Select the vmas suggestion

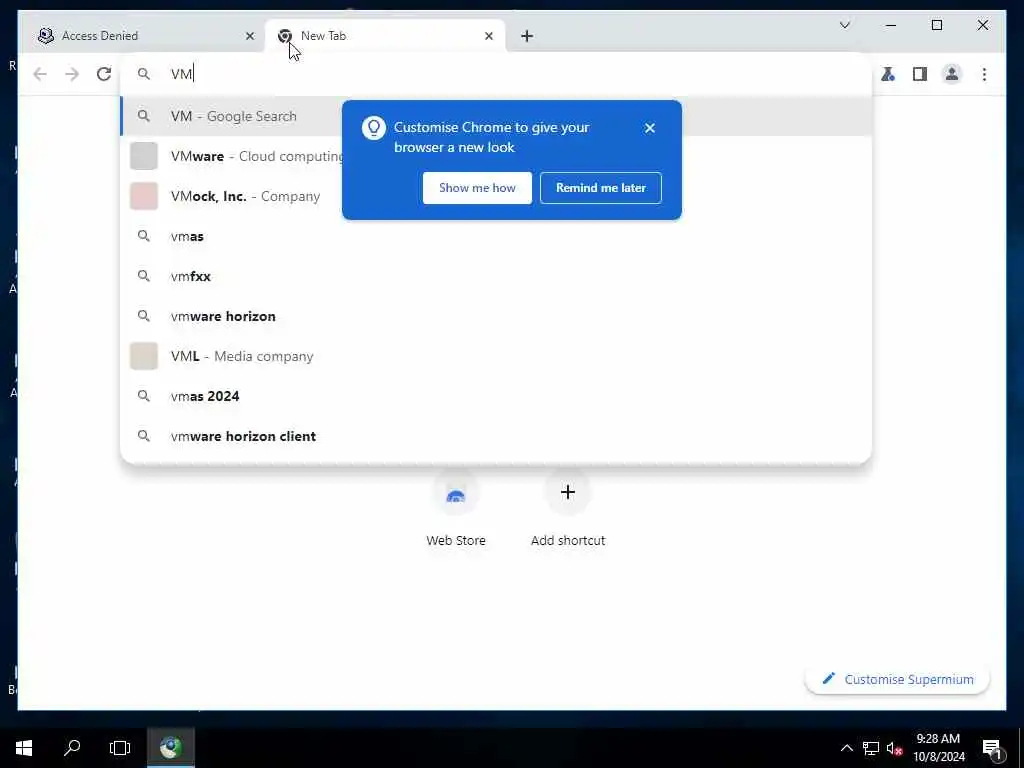496,236
